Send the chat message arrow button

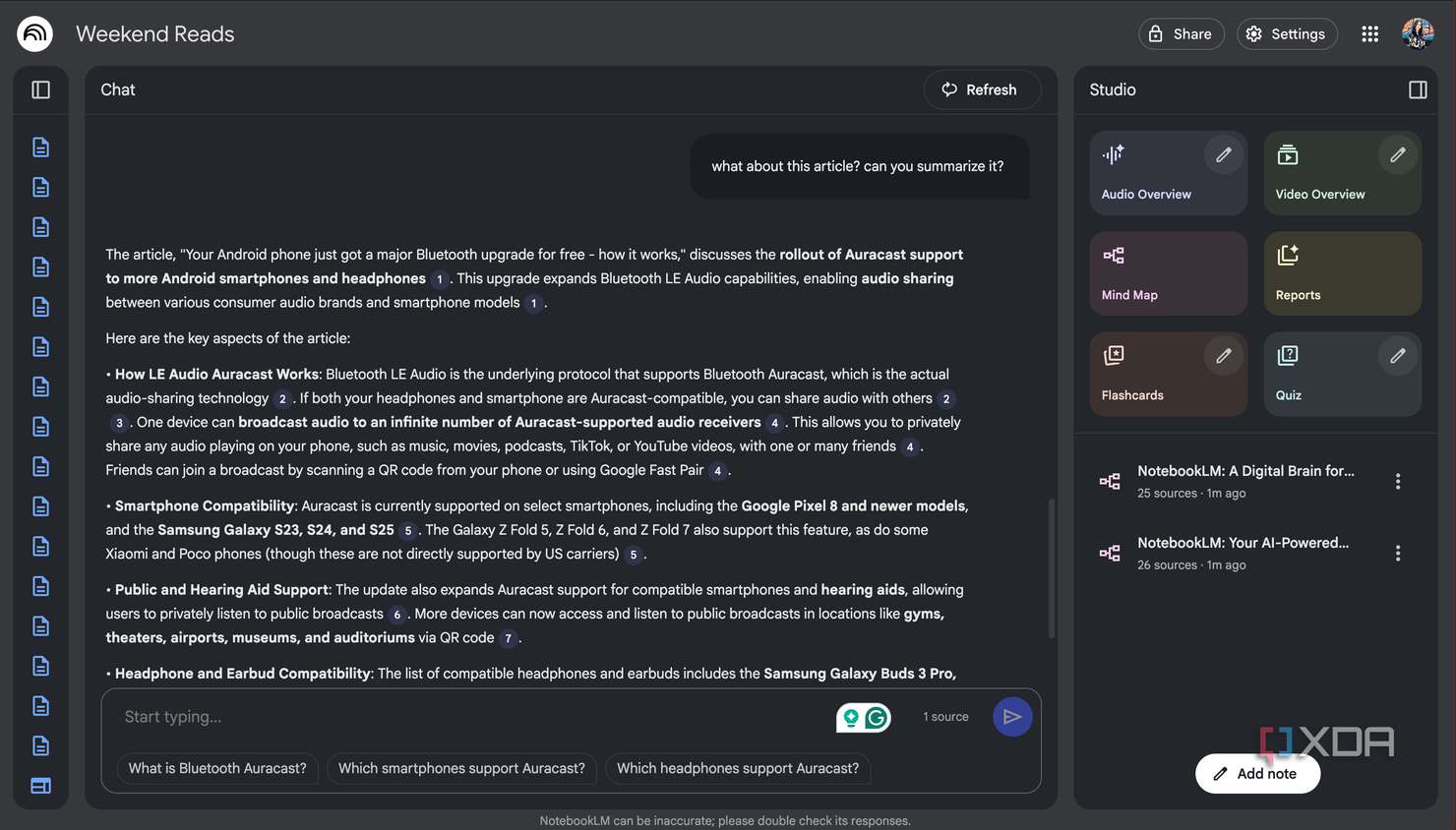point(1012,717)
